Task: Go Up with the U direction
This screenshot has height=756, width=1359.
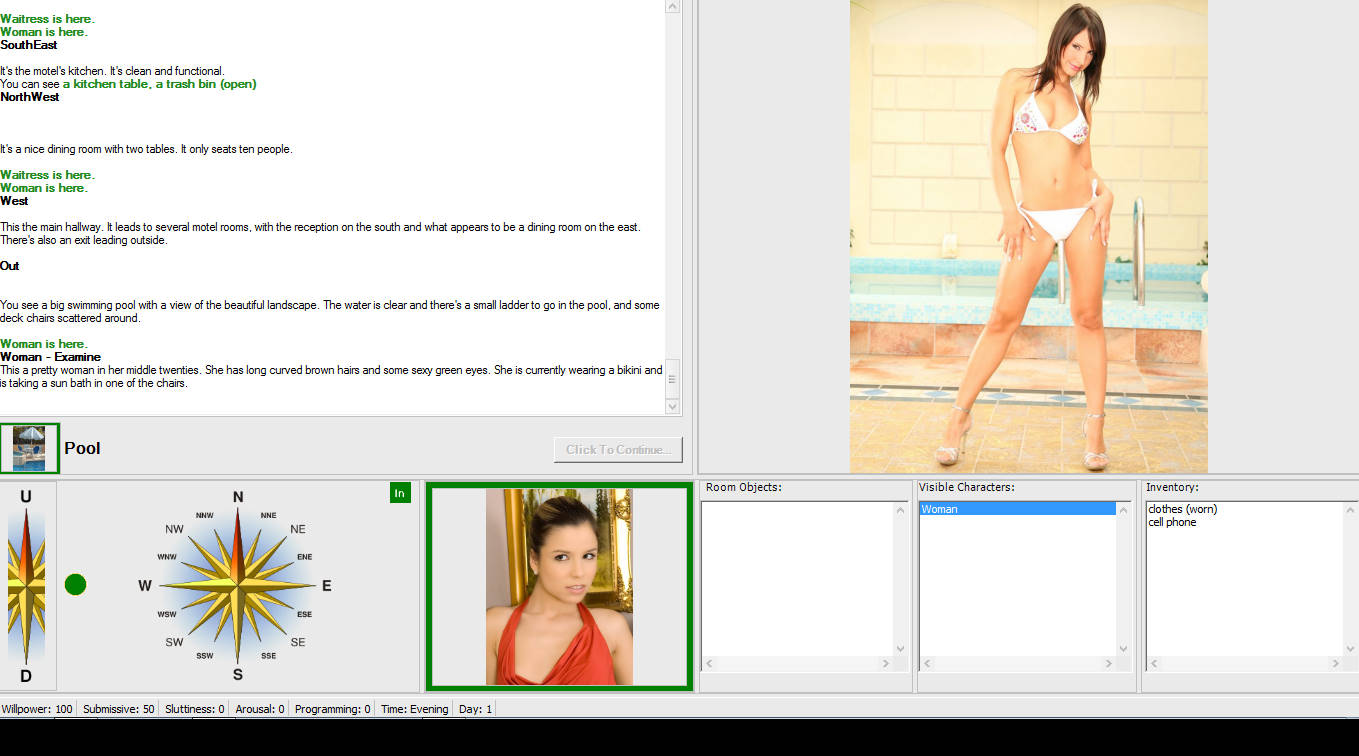Action: pyautogui.click(x=26, y=497)
